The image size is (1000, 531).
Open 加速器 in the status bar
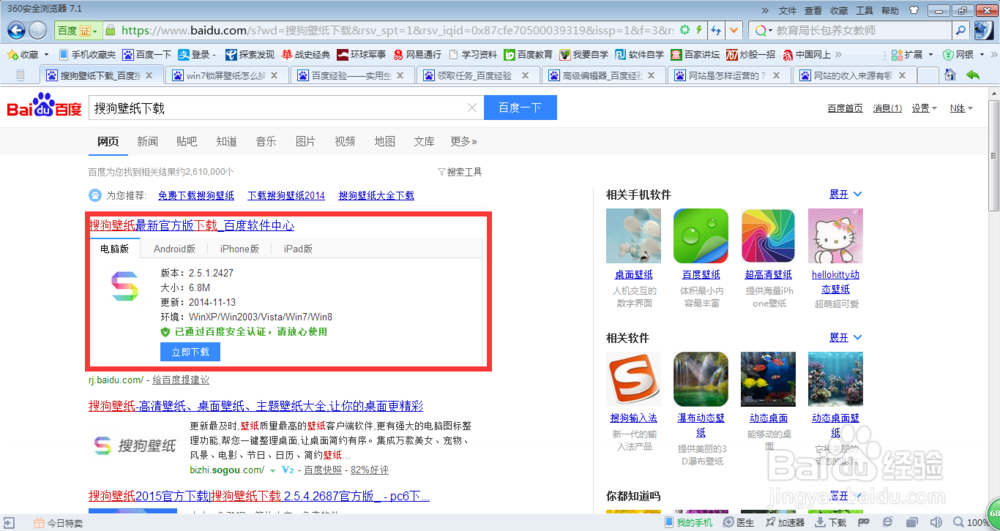(x=785, y=523)
